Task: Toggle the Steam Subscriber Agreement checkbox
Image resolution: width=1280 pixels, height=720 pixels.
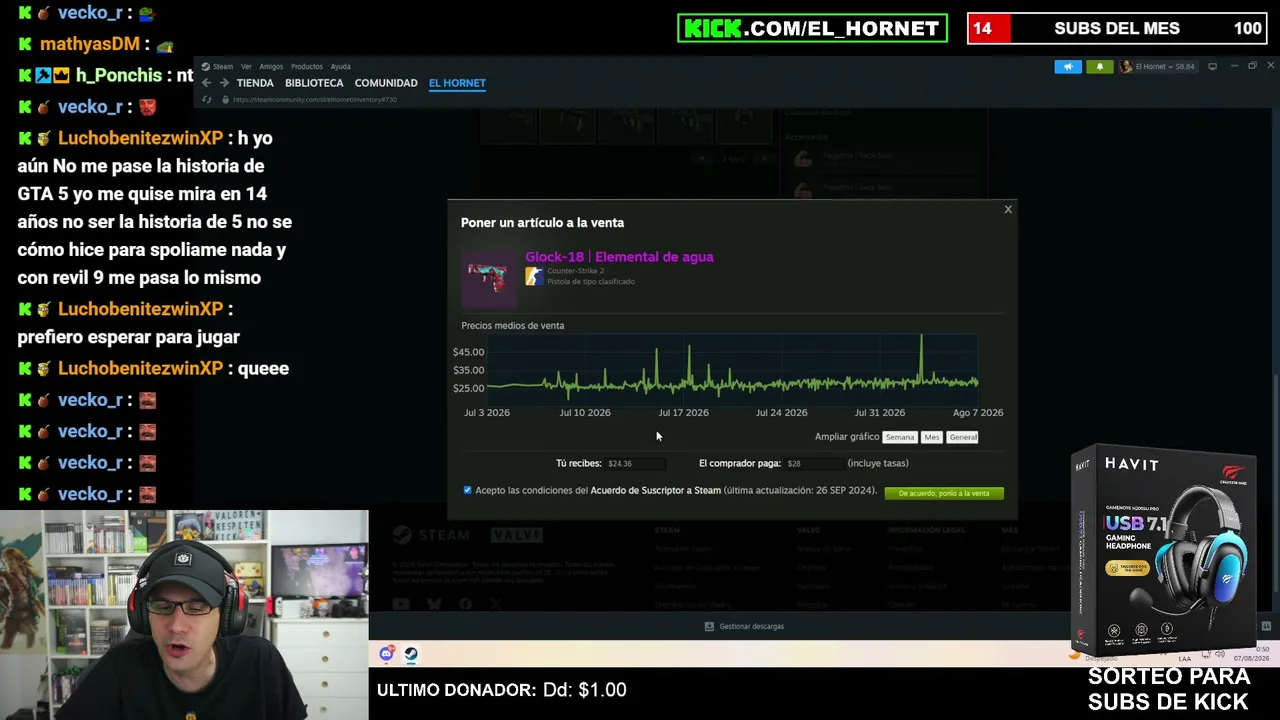Action: [x=467, y=490]
